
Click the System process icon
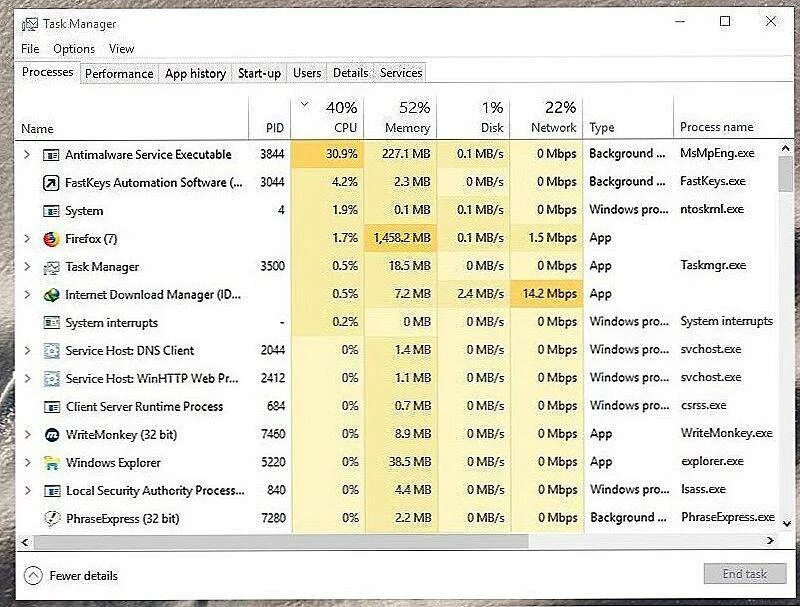(x=51, y=211)
